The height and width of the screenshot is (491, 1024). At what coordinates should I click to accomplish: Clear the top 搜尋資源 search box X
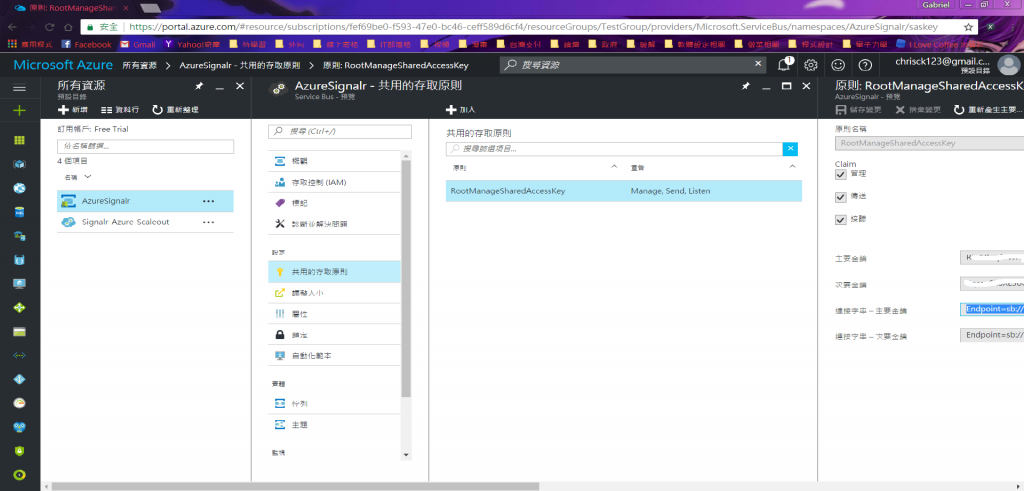(758, 64)
